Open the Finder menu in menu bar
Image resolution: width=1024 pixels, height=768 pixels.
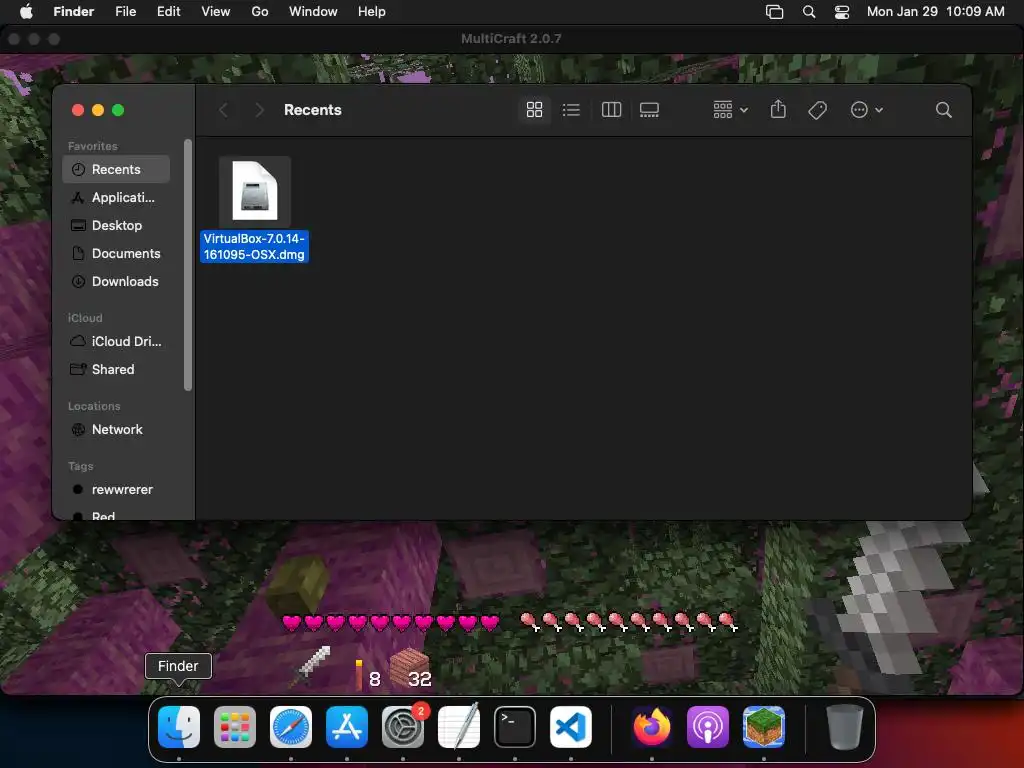(x=74, y=12)
